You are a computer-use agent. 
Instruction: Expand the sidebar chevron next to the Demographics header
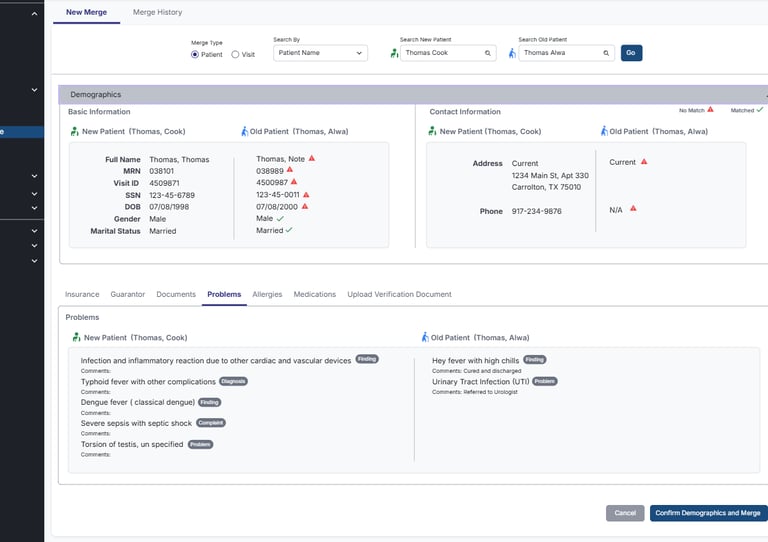tap(34, 90)
